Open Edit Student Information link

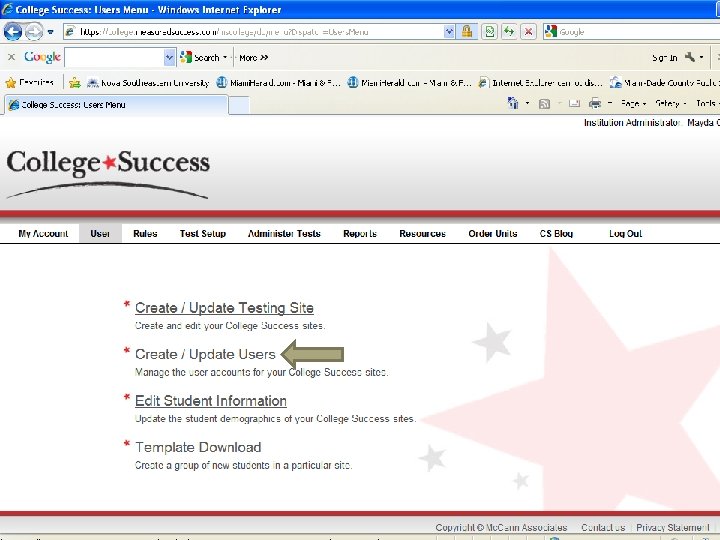pos(211,400)
